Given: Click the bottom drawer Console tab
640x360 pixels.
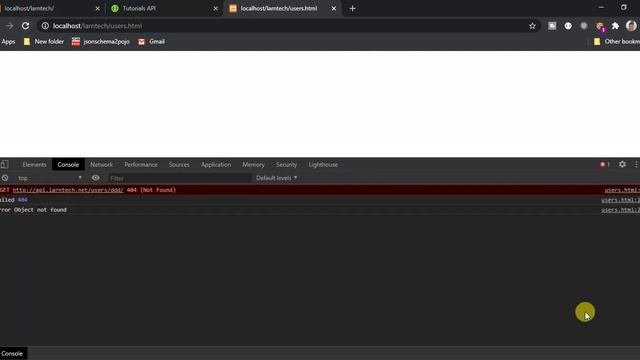Looking at the screenshot, I should tap(12, 353).
